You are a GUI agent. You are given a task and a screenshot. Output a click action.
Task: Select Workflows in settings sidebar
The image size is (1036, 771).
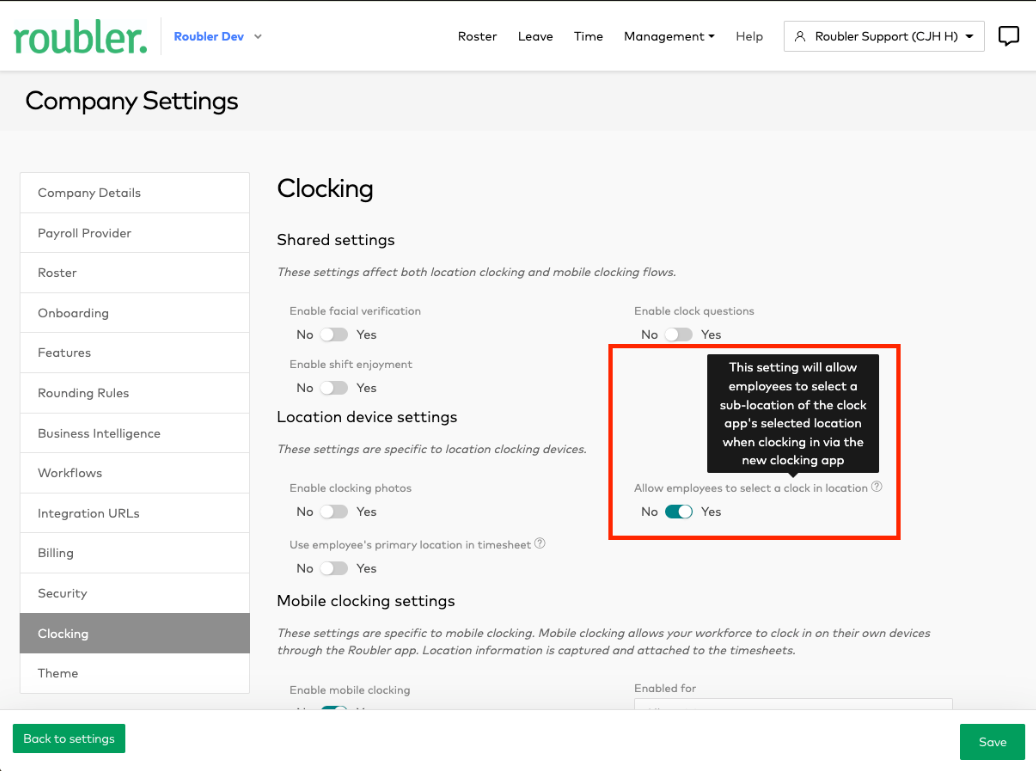[x=135, y=473]
